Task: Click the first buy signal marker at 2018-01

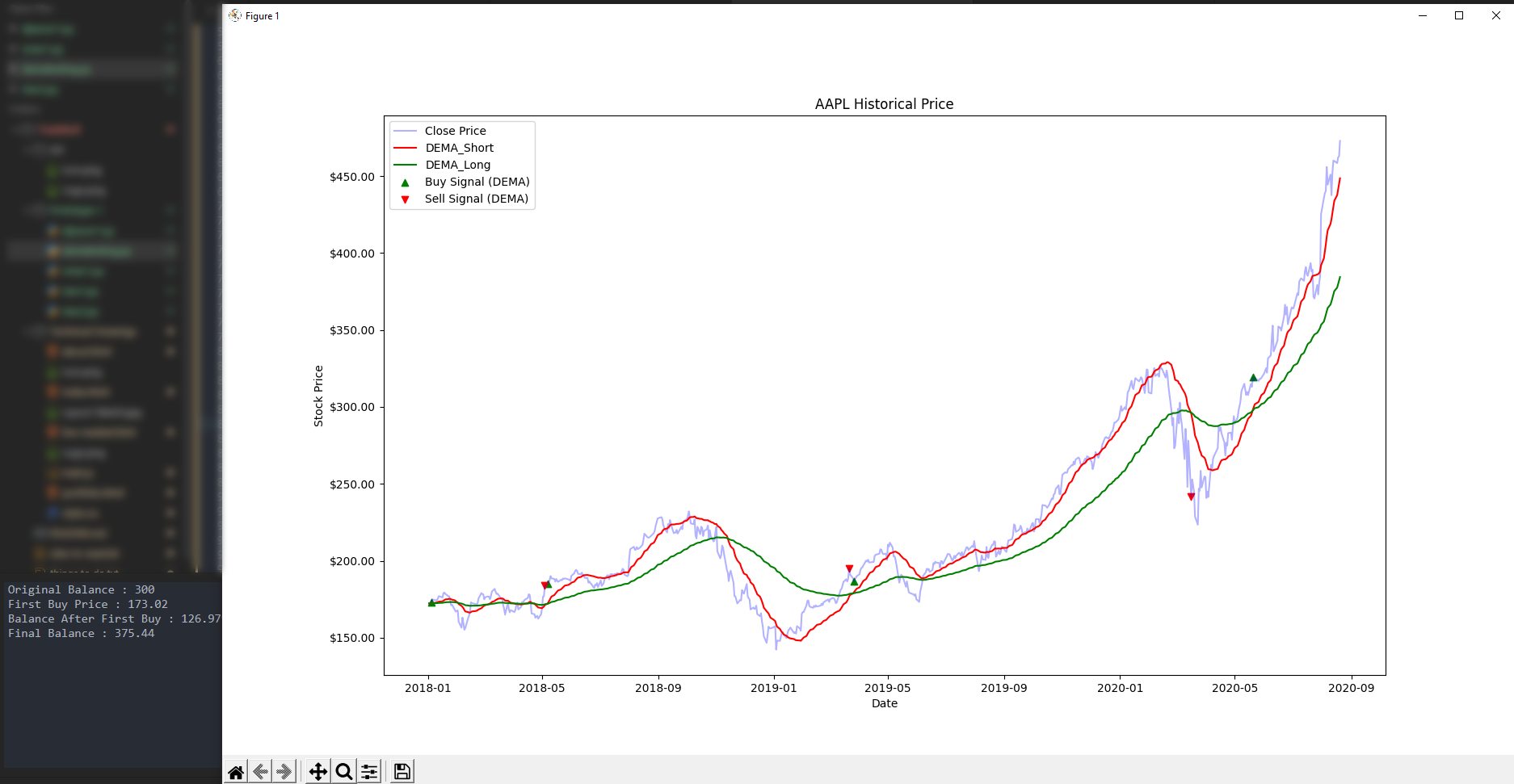Action: click(431, 602)
